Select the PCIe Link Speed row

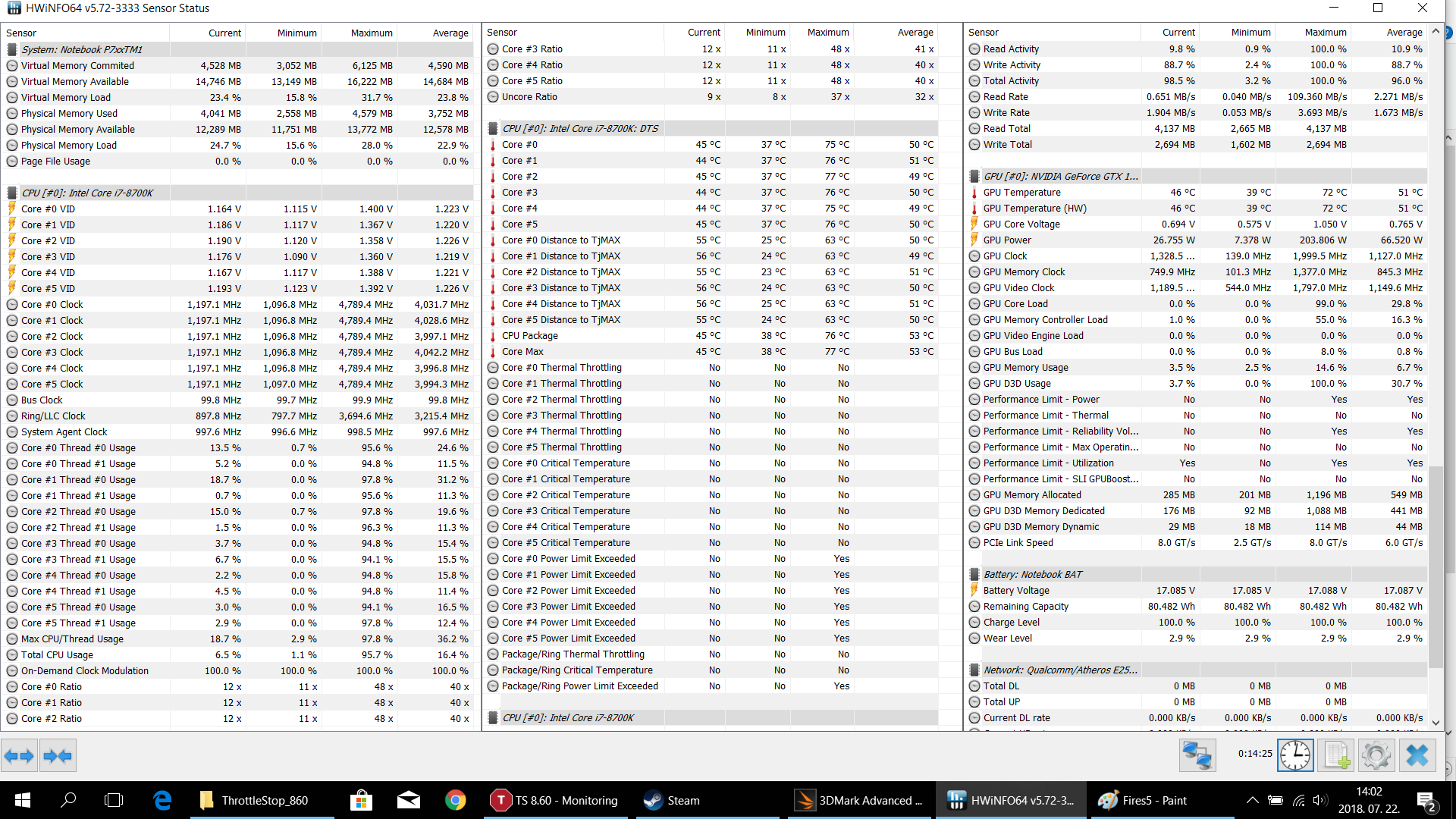coord(1197,542)
